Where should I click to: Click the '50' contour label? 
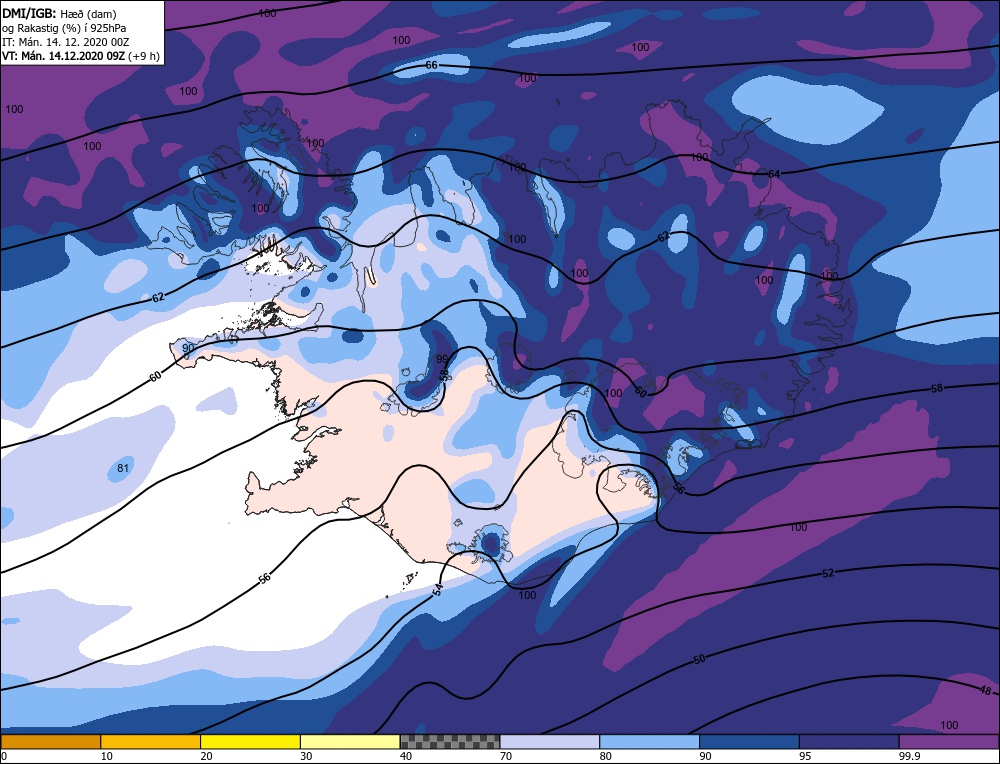coord(700,659)
